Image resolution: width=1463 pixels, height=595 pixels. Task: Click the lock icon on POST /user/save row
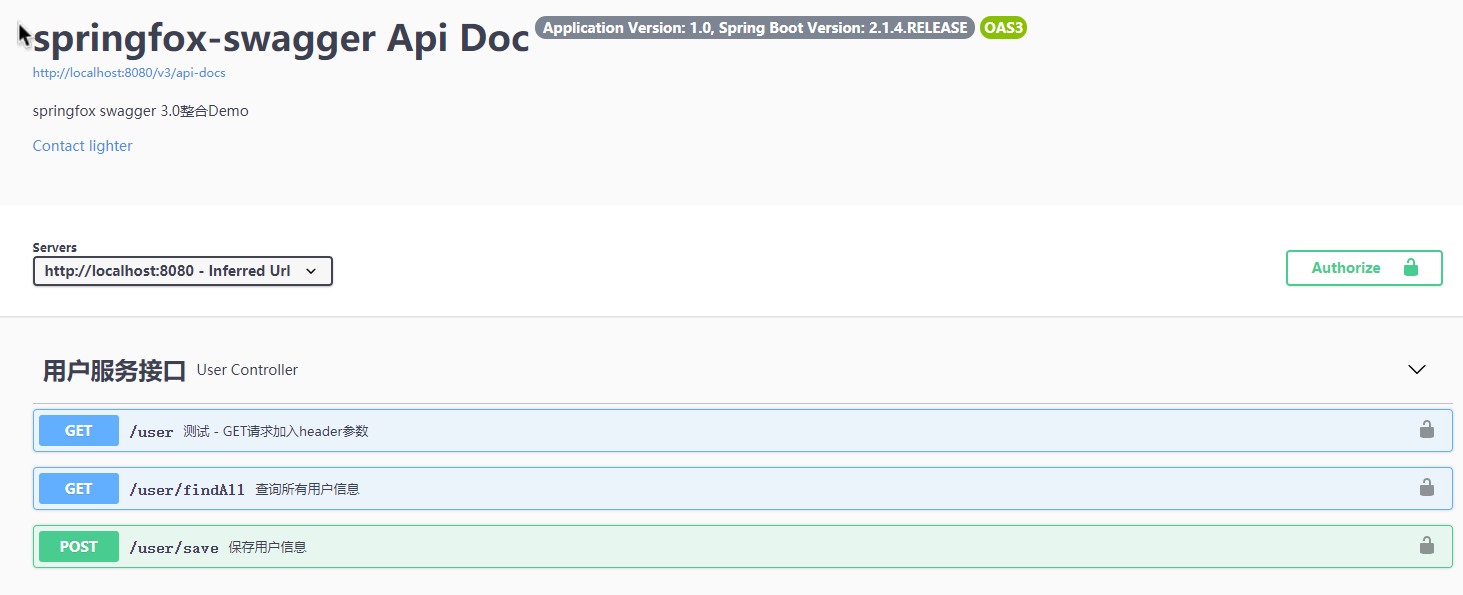point(1427,545)
